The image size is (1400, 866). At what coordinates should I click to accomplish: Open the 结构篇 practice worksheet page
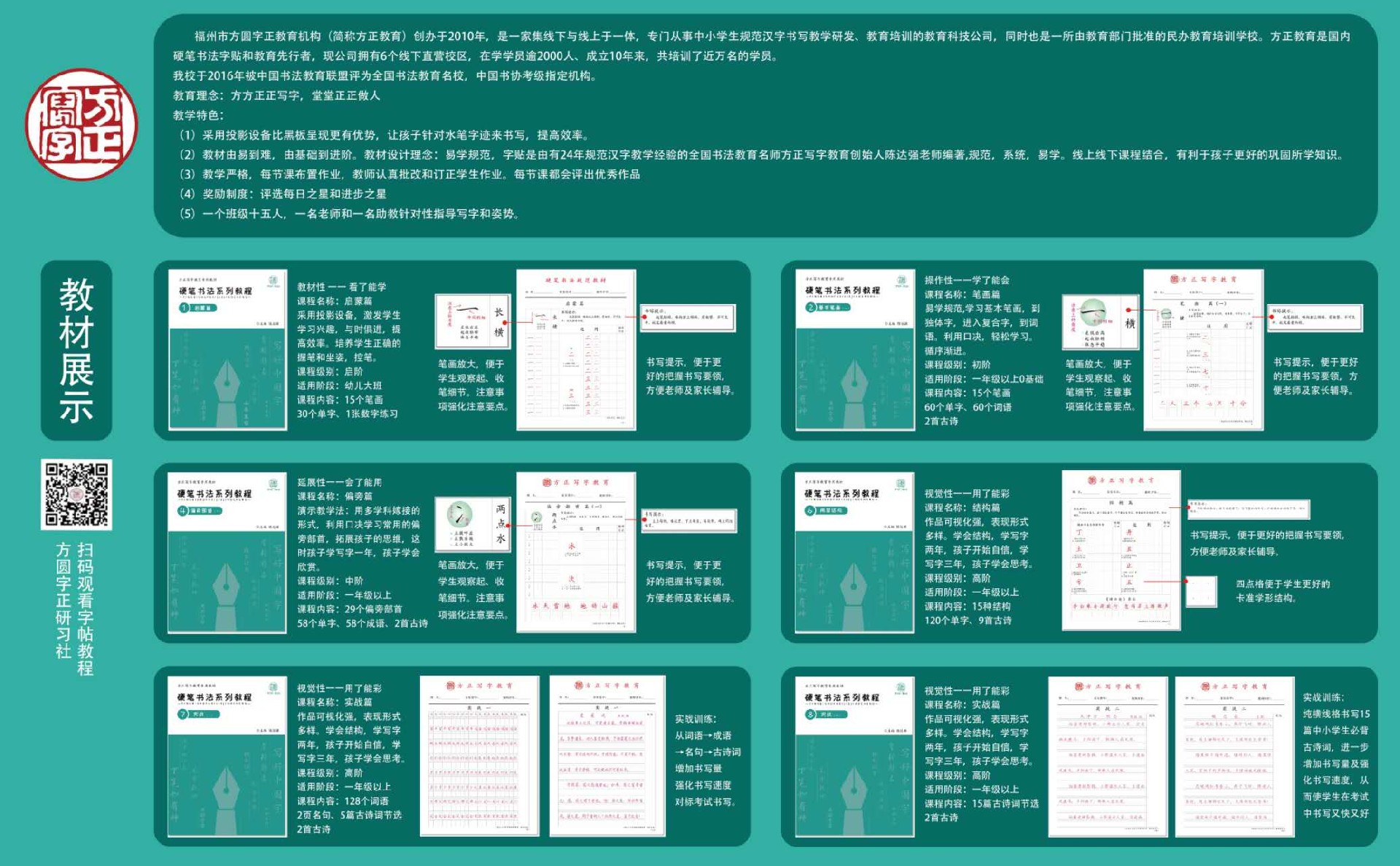point(1121,550)
